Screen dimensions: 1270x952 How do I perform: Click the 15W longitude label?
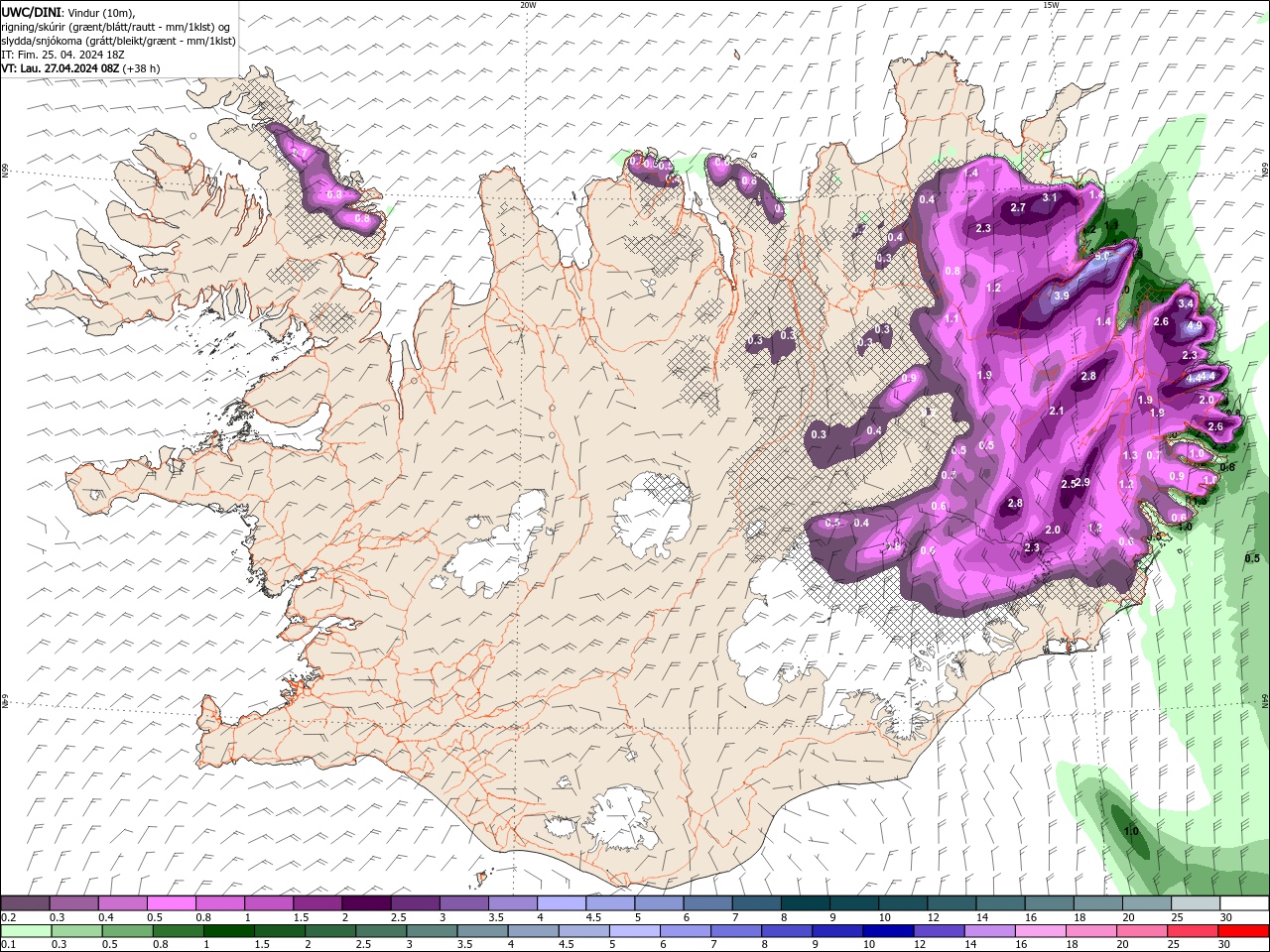pos(1051,5)
